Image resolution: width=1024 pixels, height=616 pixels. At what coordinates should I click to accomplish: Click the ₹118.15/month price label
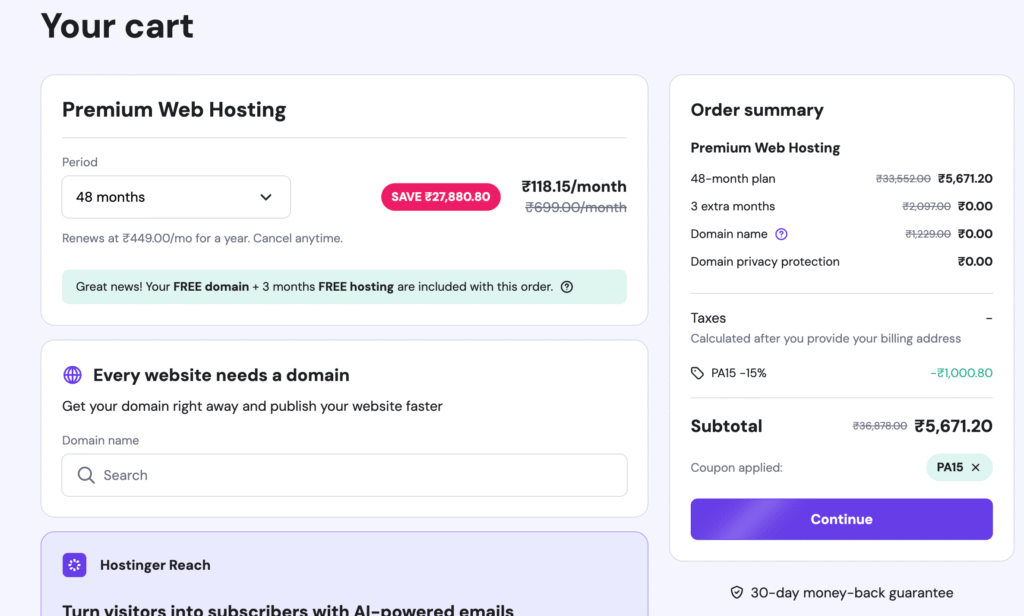(574, 186)
